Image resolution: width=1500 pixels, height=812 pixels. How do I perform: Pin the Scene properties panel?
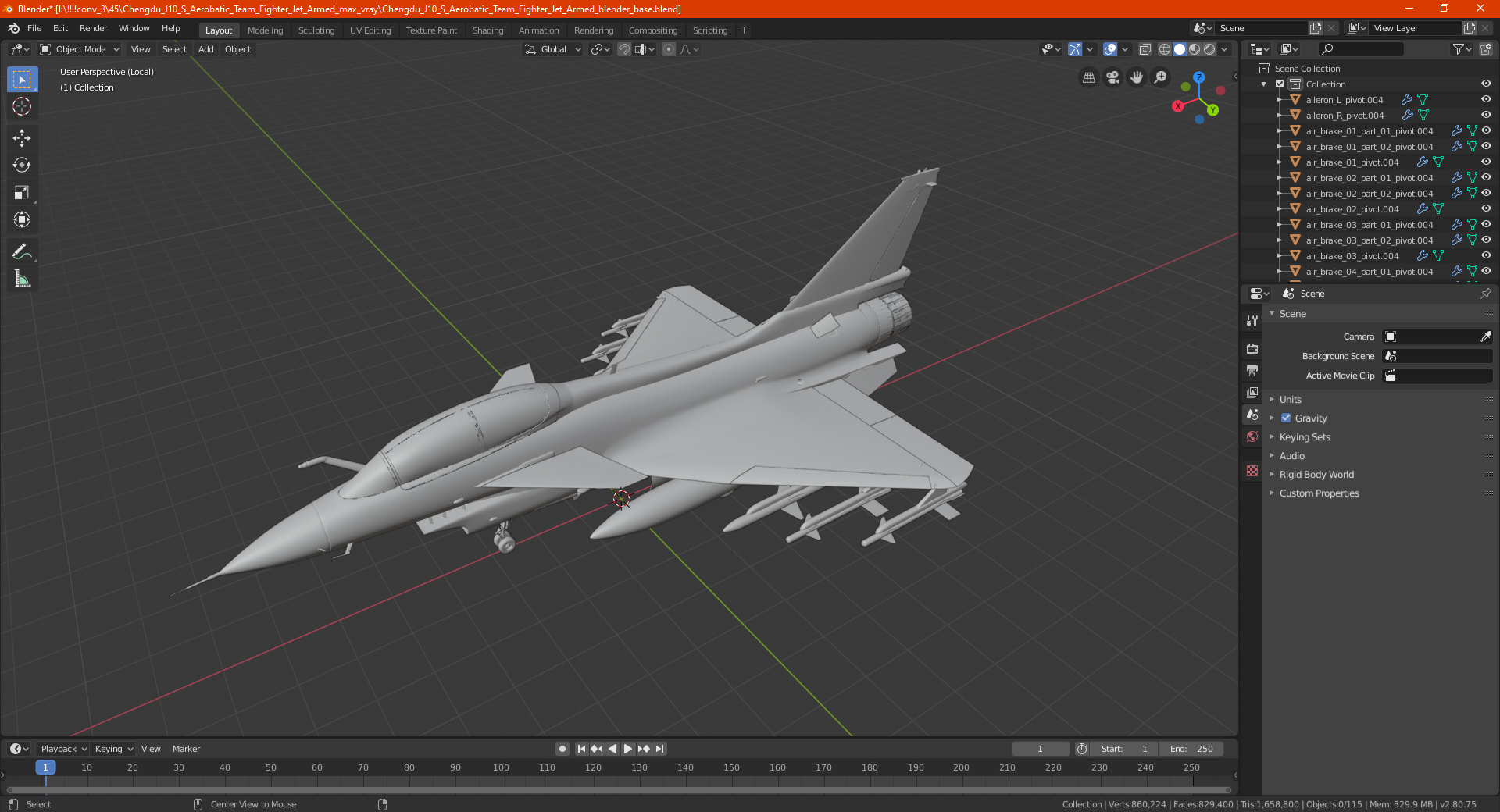1485,294
